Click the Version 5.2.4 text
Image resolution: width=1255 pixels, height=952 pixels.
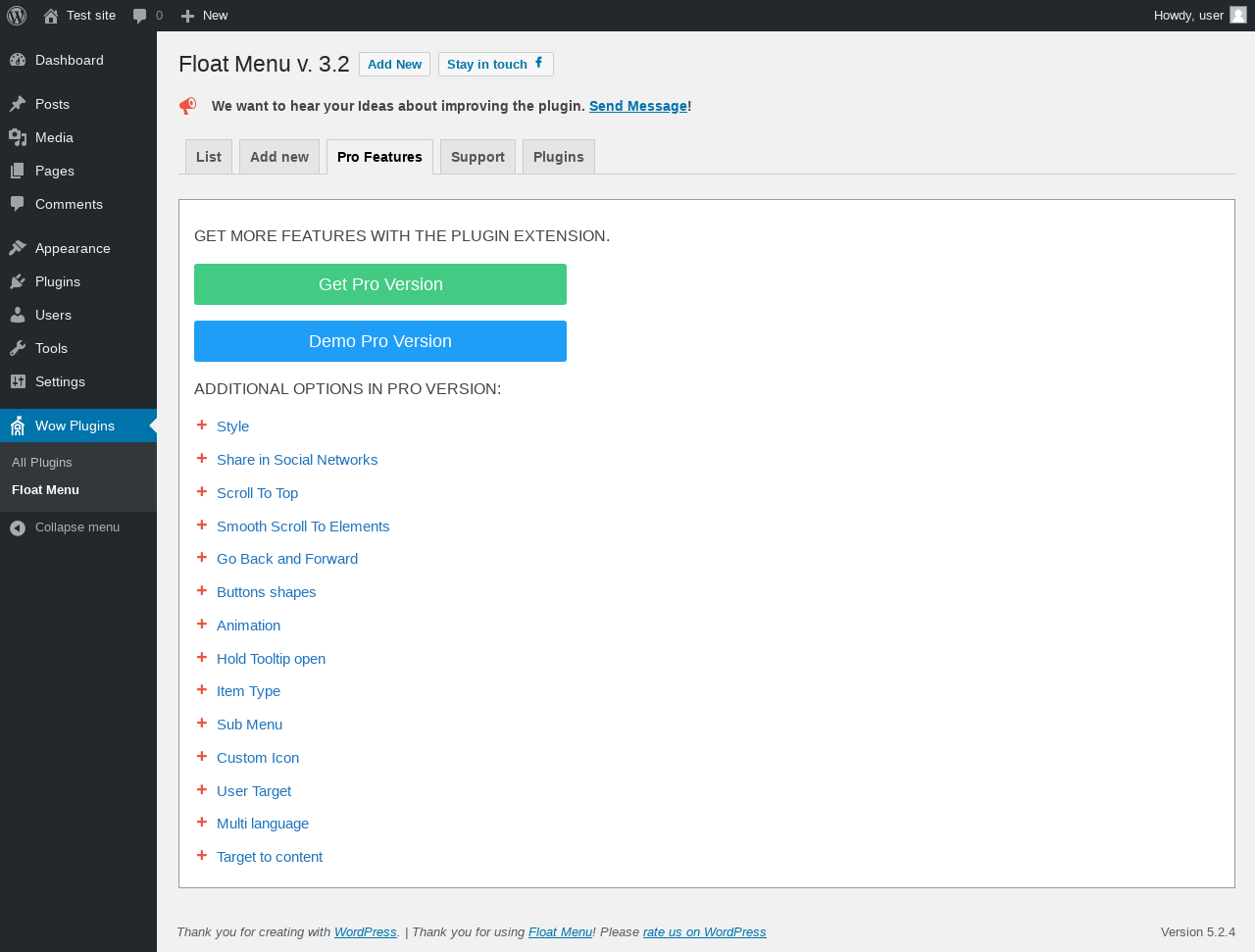click(1198, 932)
